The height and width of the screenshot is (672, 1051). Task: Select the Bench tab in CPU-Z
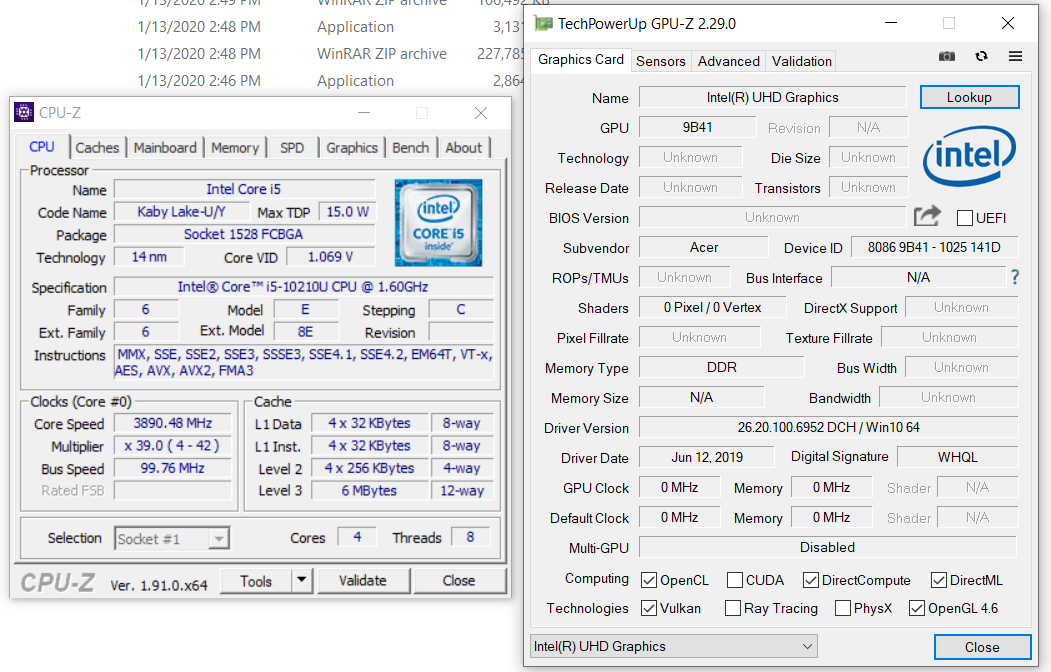410,147
